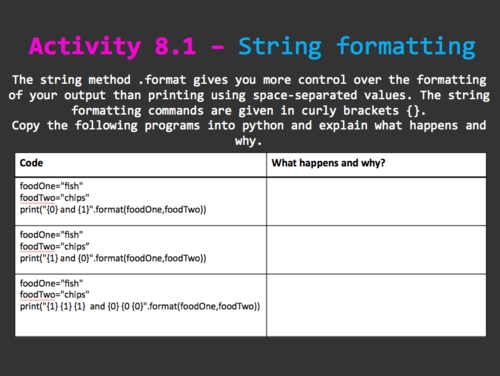
Task: Click the answer cell beside the {1} {1} {1} code
Action: tap(376, 305)
